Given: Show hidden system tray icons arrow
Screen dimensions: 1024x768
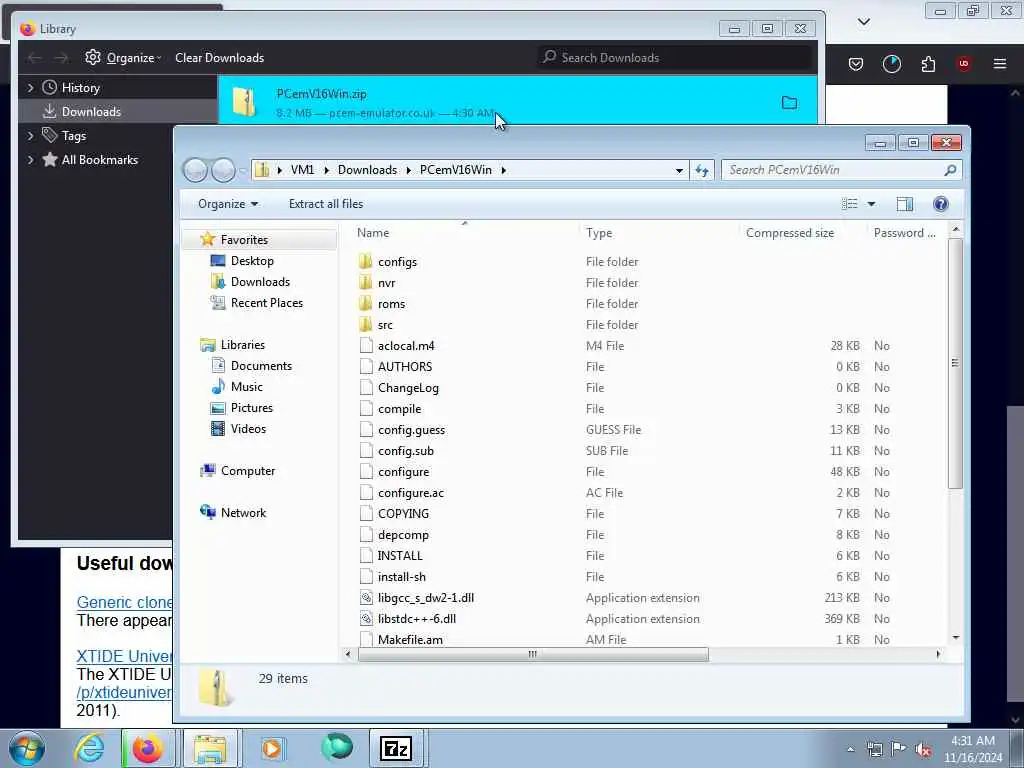Looking at the screenshot, I should tap(850, 750).
